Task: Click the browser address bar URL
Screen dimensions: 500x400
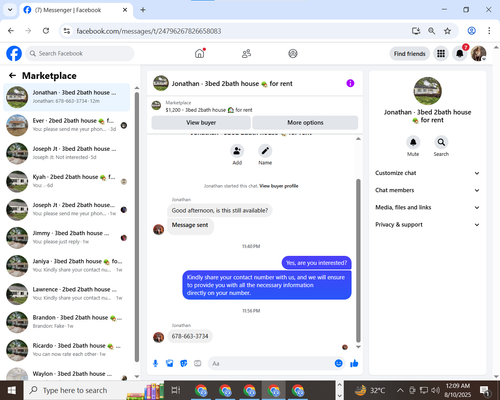Action: 149,31
